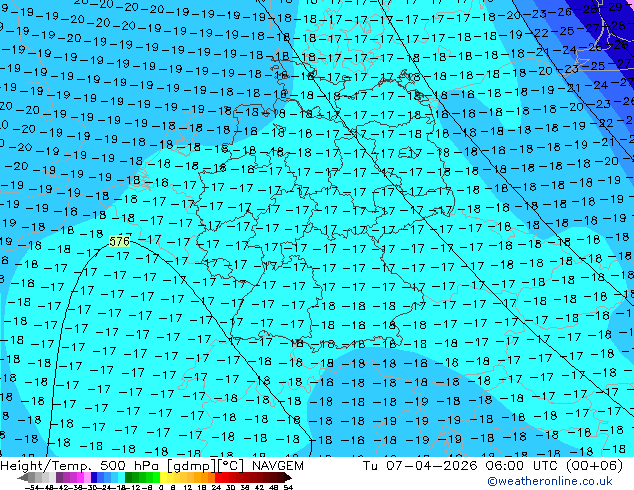This screenshot has width=634, height=490.
Task: Click the dark green legend swatch
Action: pos(129,478)
